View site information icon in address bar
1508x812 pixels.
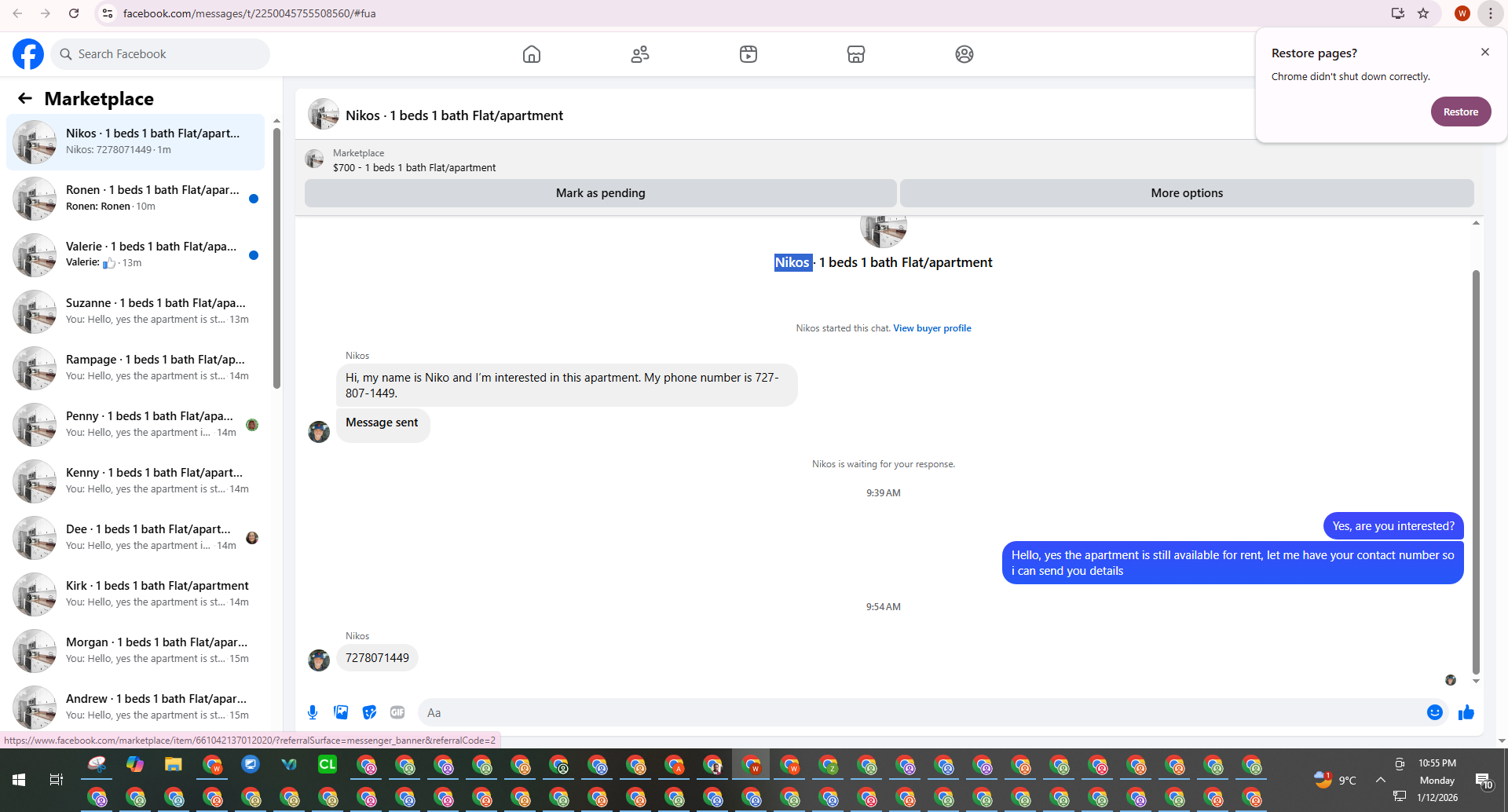(108, 13)
